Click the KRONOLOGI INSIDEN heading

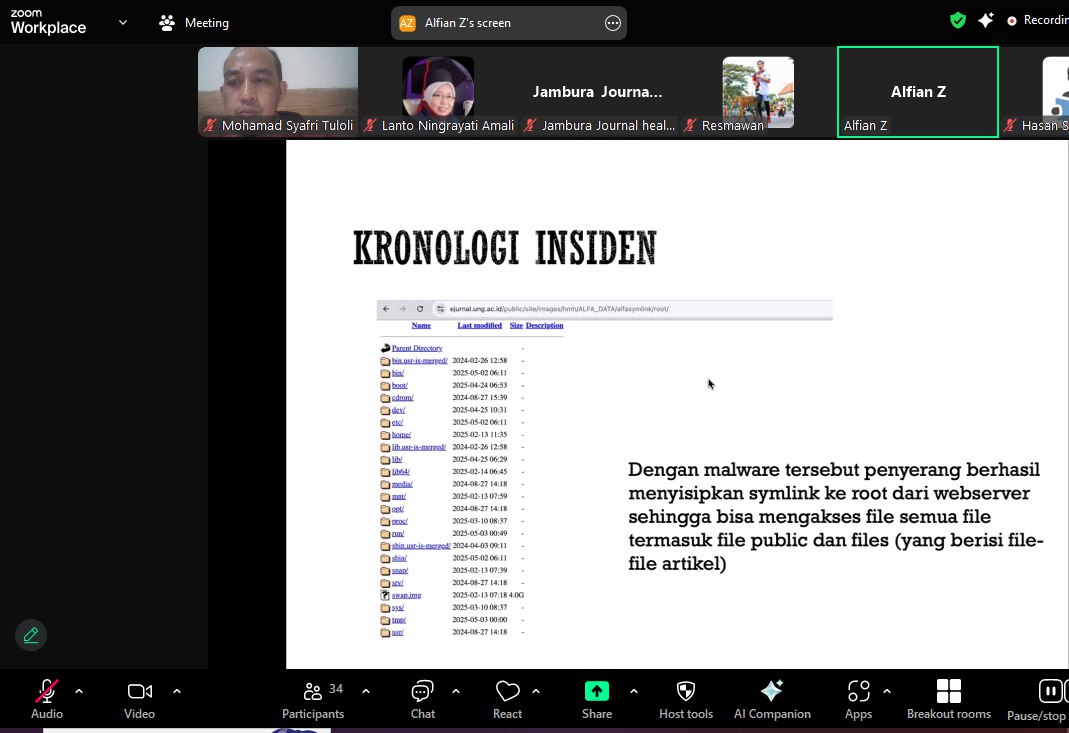[505, 248]
